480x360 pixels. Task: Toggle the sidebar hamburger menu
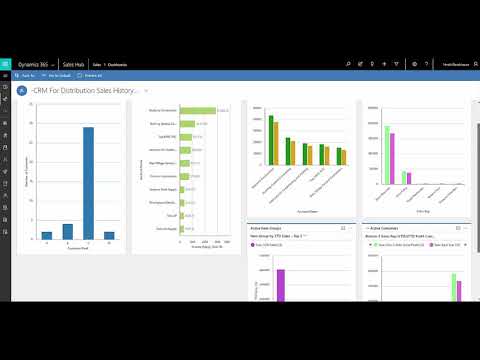click(x=5, y=76)
